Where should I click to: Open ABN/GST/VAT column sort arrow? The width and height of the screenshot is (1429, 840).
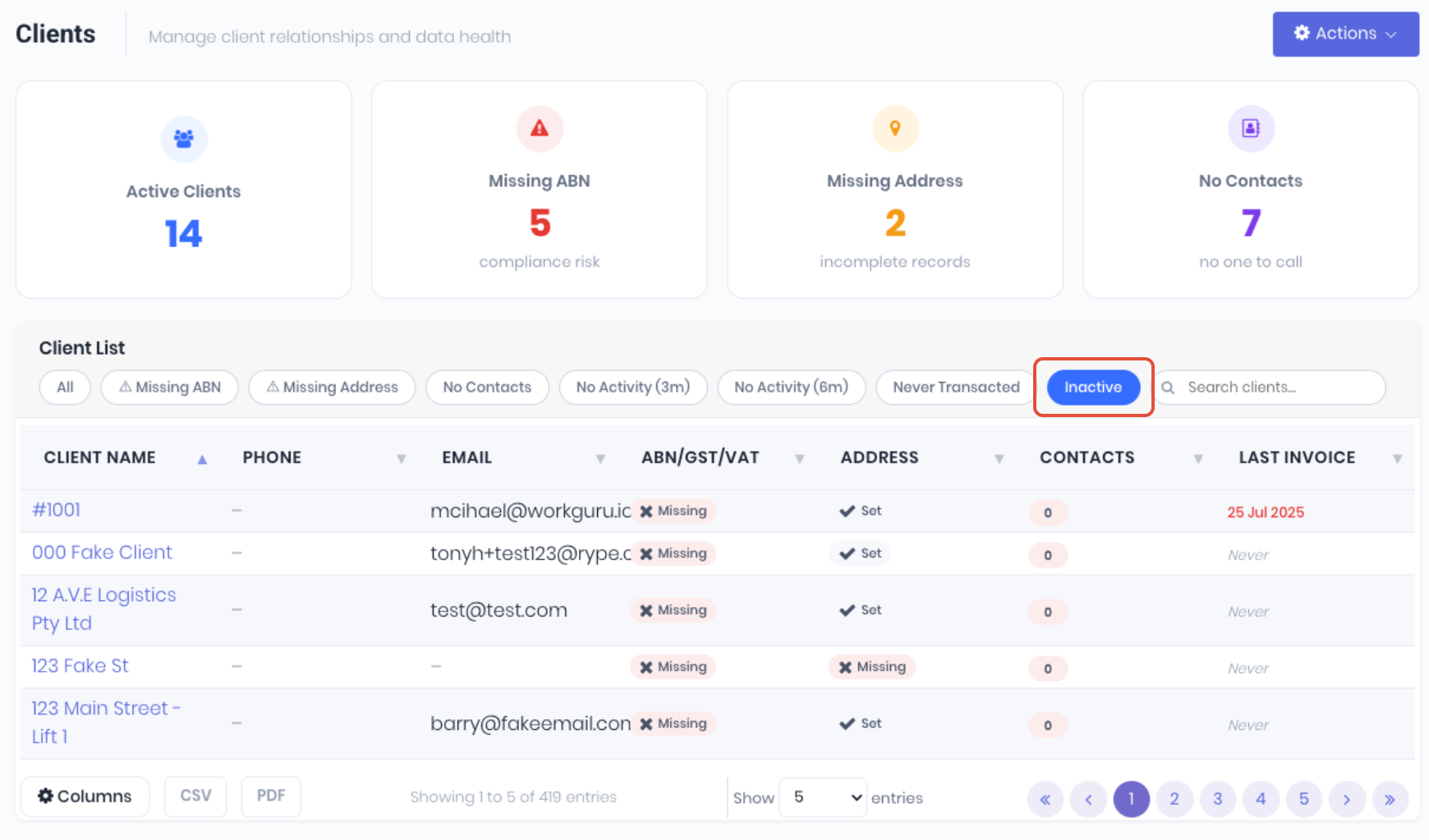(800, 459)
